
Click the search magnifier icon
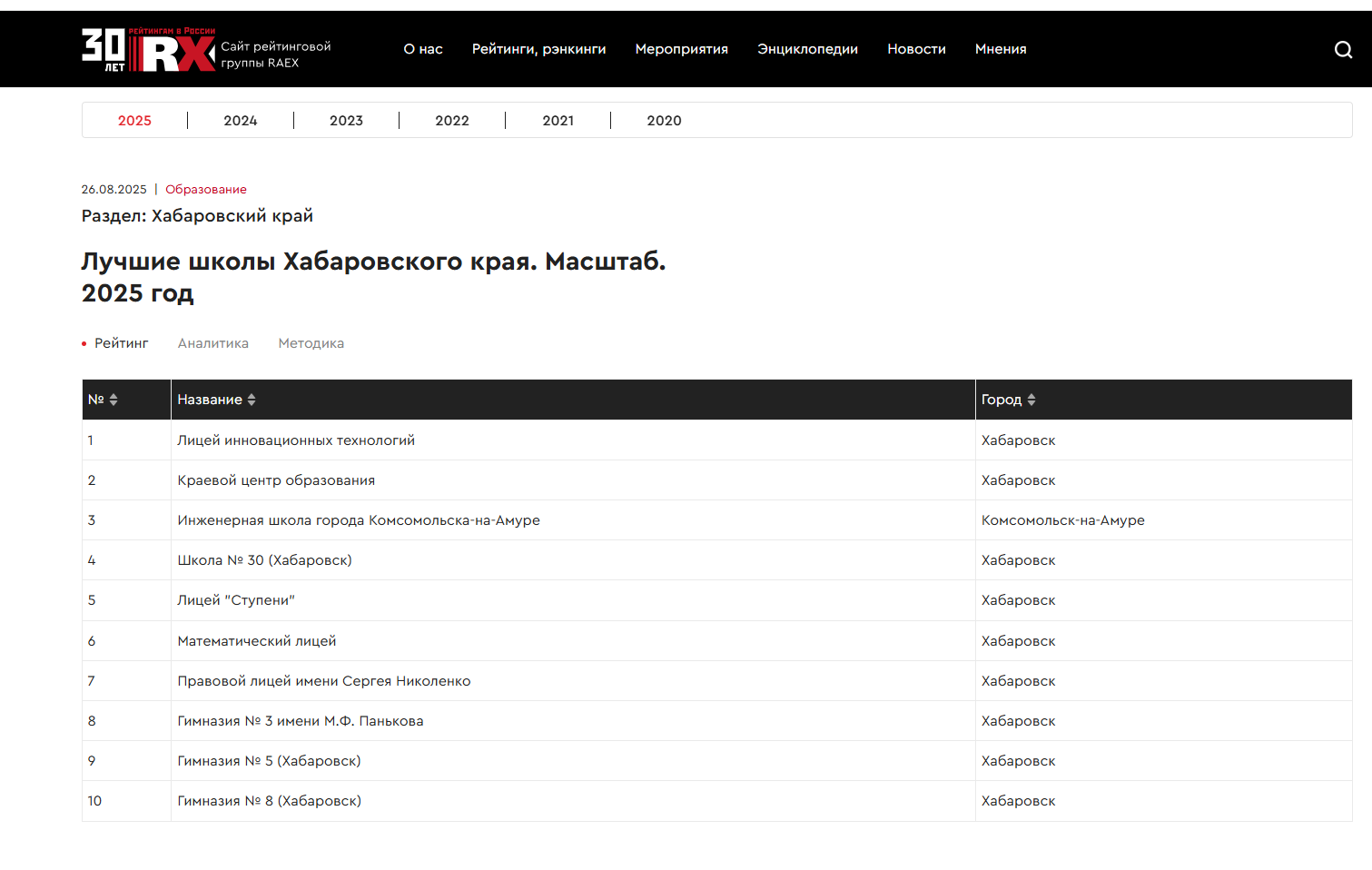point(1343,50)
